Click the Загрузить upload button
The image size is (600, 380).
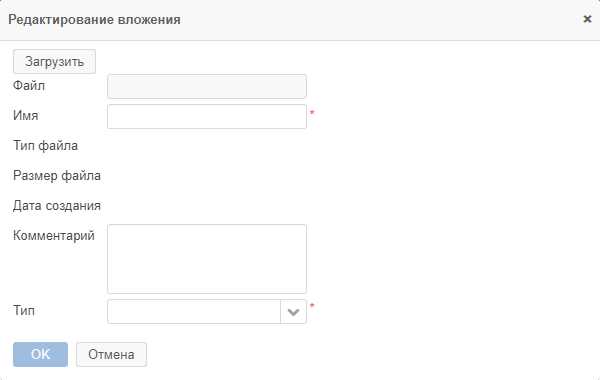[54, 61]
